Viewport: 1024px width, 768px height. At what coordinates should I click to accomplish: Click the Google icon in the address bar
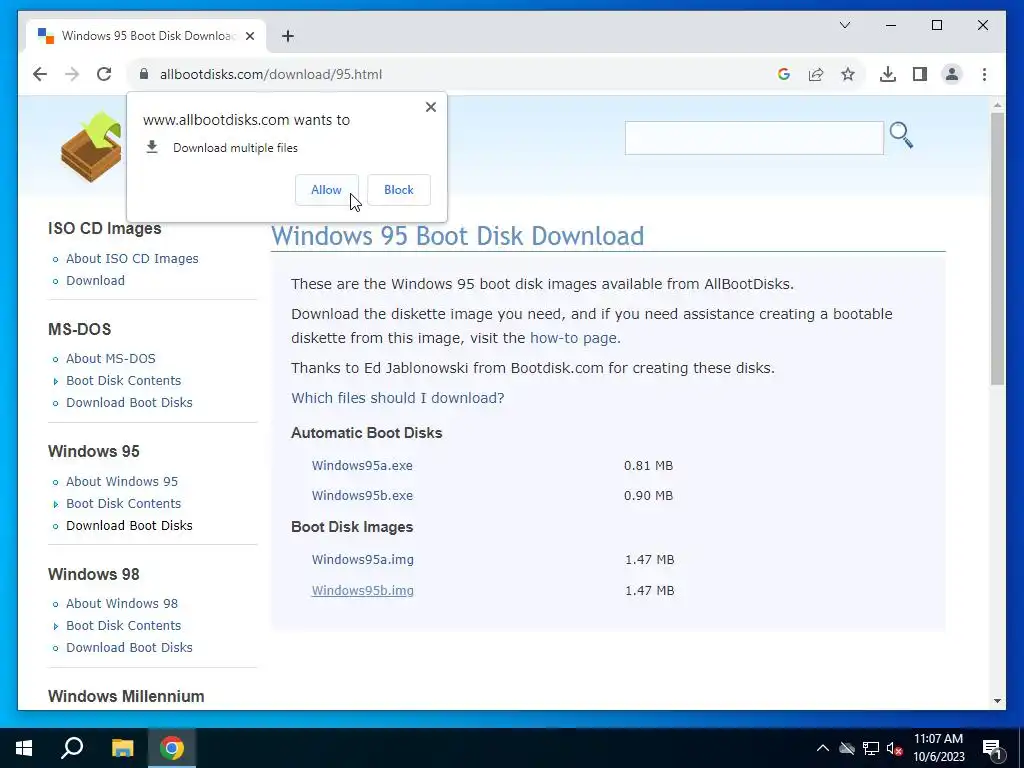point(784,74)
